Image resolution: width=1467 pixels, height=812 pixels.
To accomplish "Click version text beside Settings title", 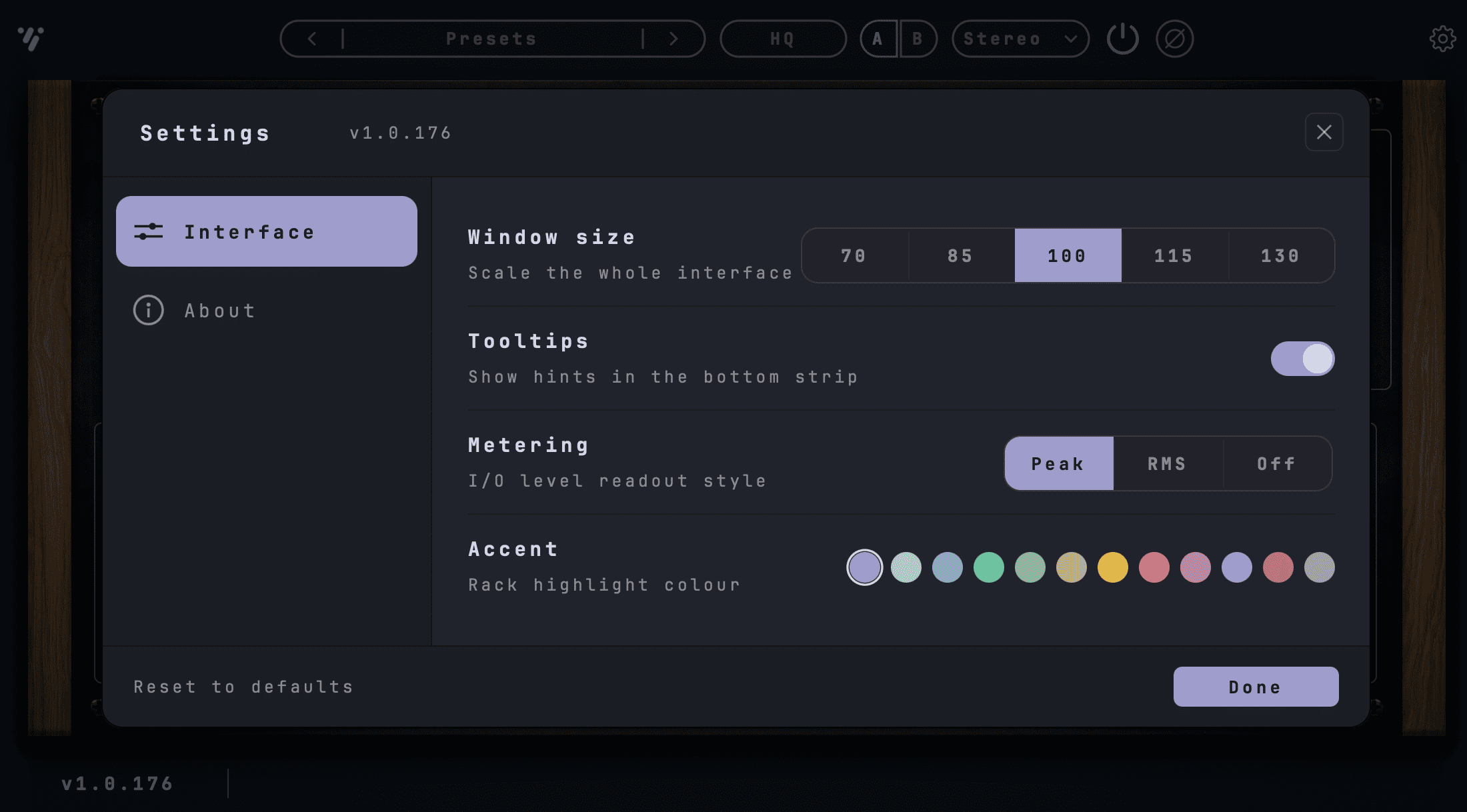I will click(401, 133).
